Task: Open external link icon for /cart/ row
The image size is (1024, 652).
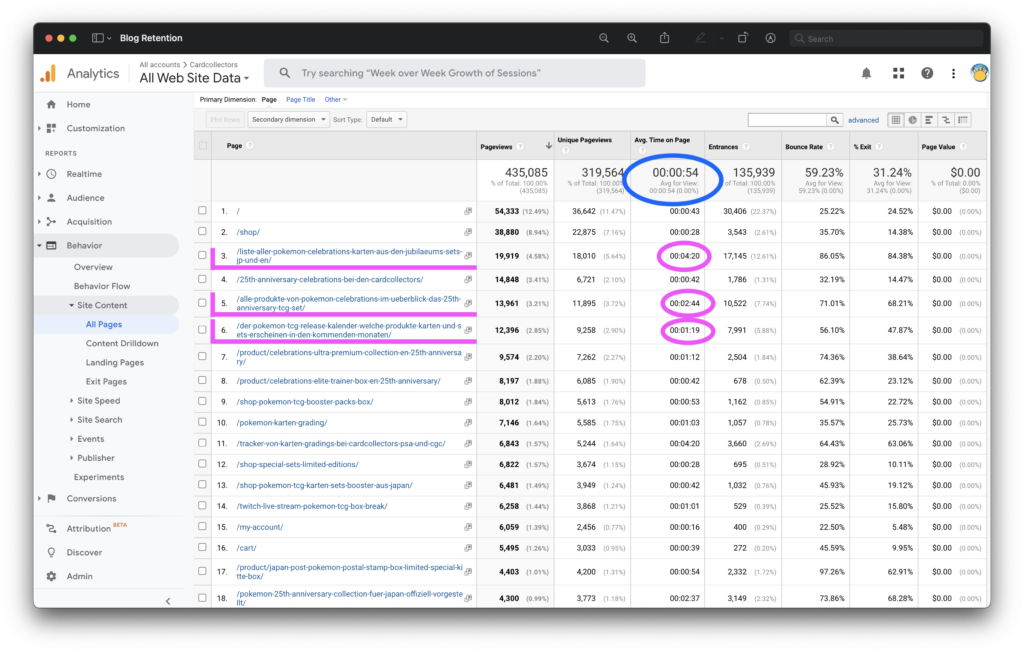Action: pos(468,547)
